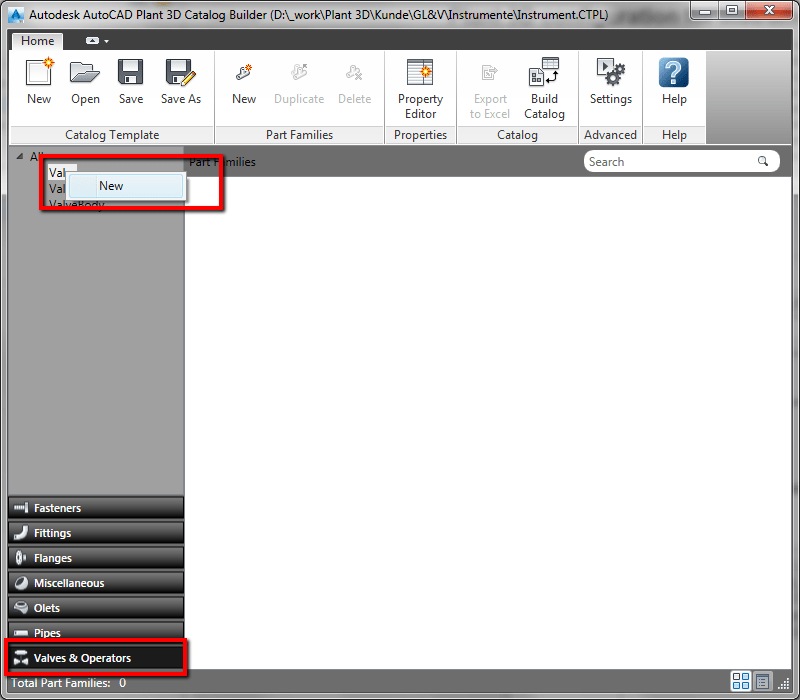The height and width of the screenshot is (700, 800).
Task: Open the Help button
Action: (x=674, y=81)
